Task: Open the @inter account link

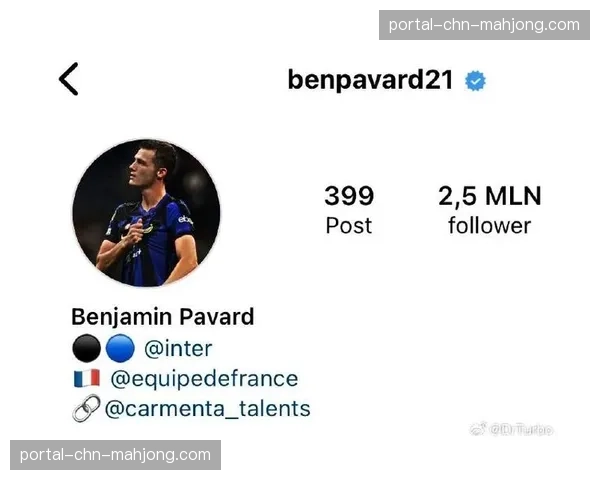Action: click(178, 348)
